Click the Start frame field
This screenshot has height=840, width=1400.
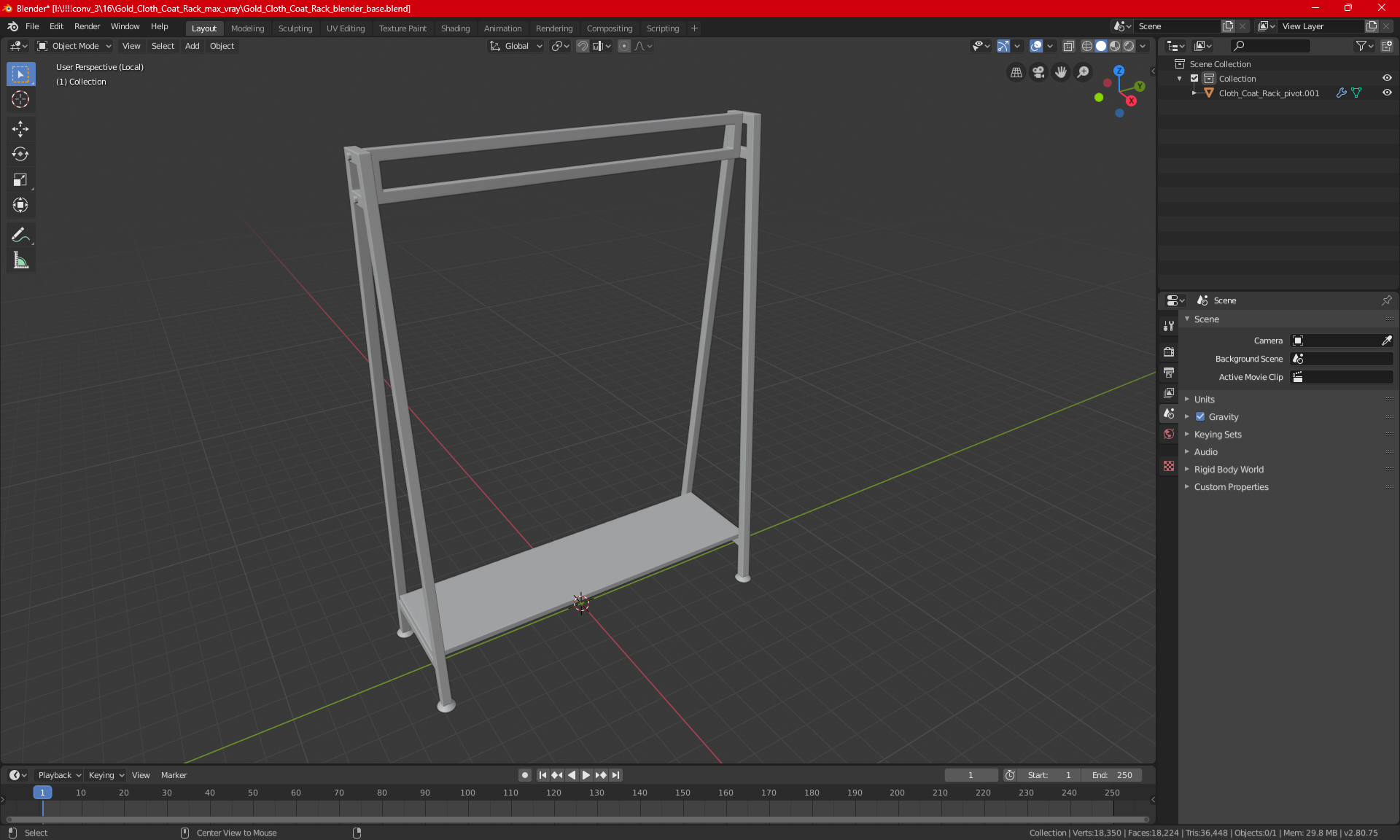[1049, 775]
